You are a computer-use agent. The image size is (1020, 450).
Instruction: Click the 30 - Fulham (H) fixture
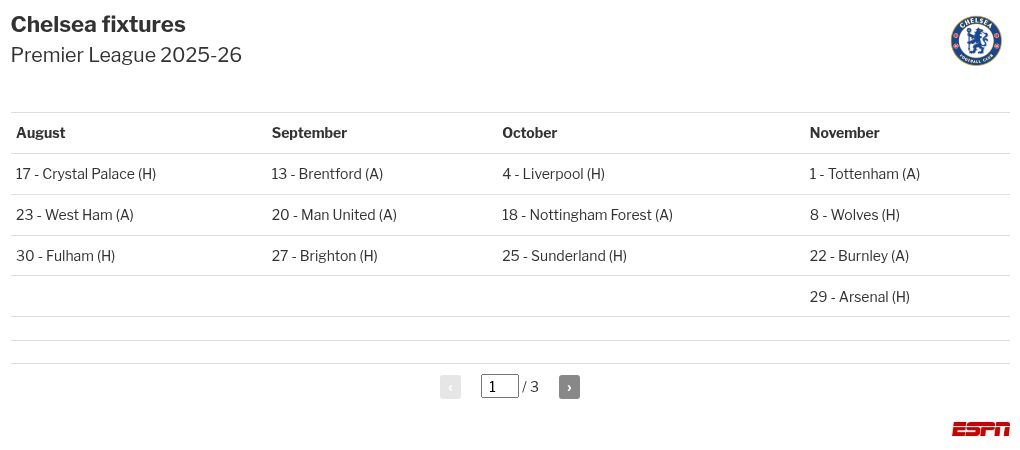coord(66,256)
